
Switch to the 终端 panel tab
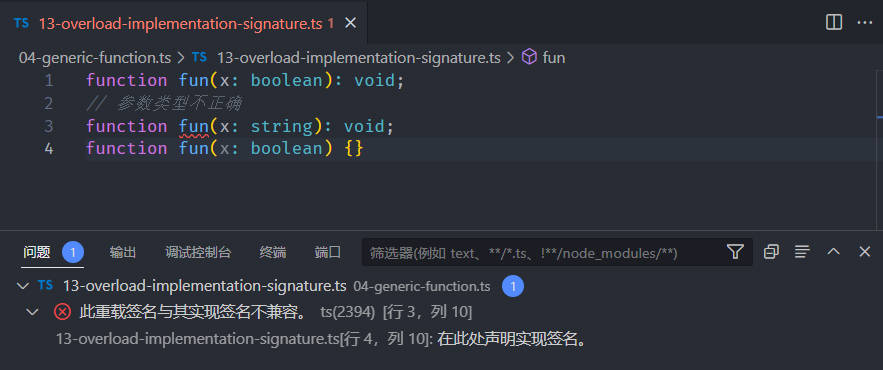(x=273, y=252)
